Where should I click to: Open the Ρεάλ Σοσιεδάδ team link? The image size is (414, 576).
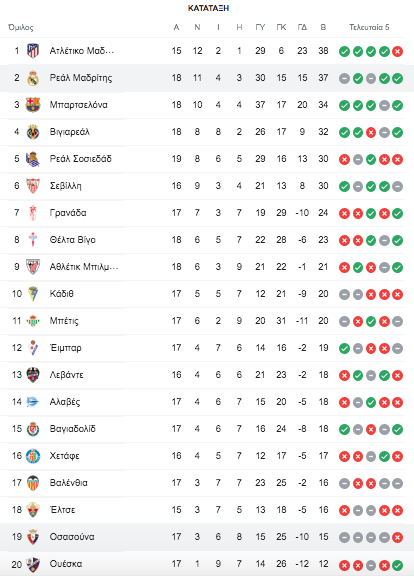[x=80, y=159]
